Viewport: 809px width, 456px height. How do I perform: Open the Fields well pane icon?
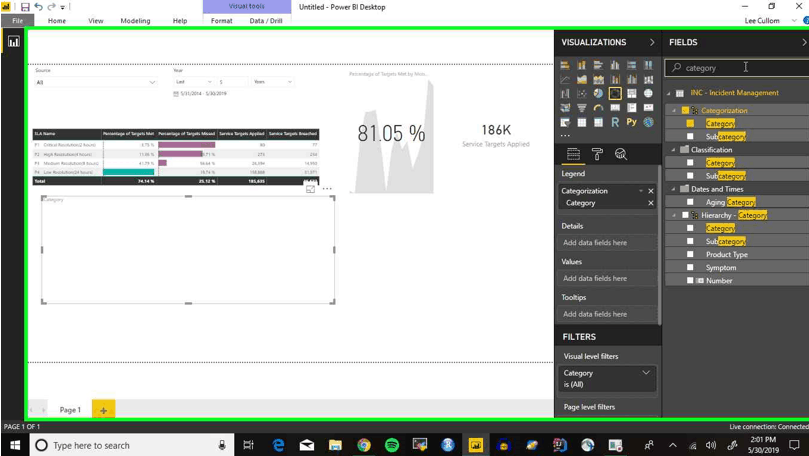click(x=573, y=154)
